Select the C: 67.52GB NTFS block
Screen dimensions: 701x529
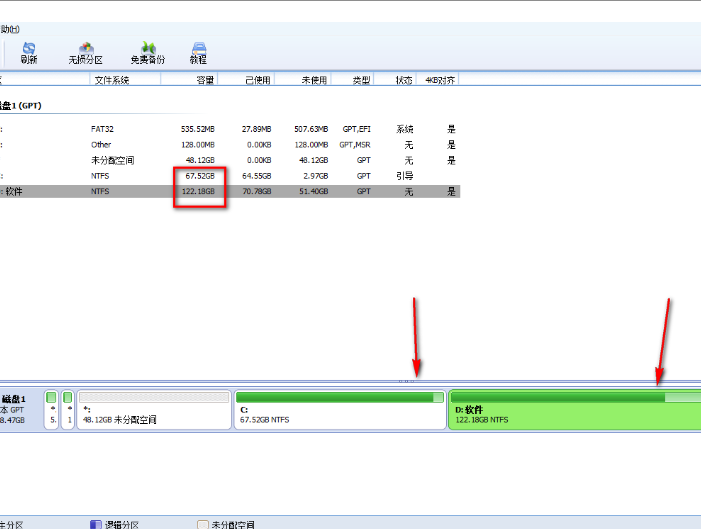pos(340,410)
